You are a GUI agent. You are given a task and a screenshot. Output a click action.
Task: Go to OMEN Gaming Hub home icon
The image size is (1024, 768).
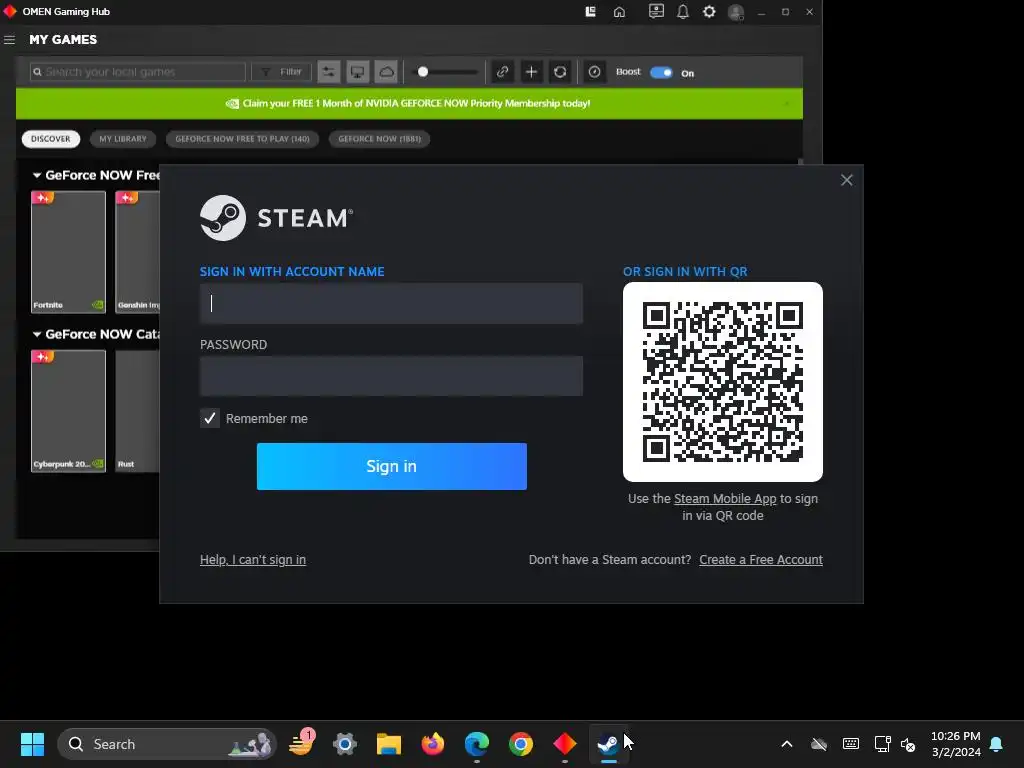tap(619, 12)
